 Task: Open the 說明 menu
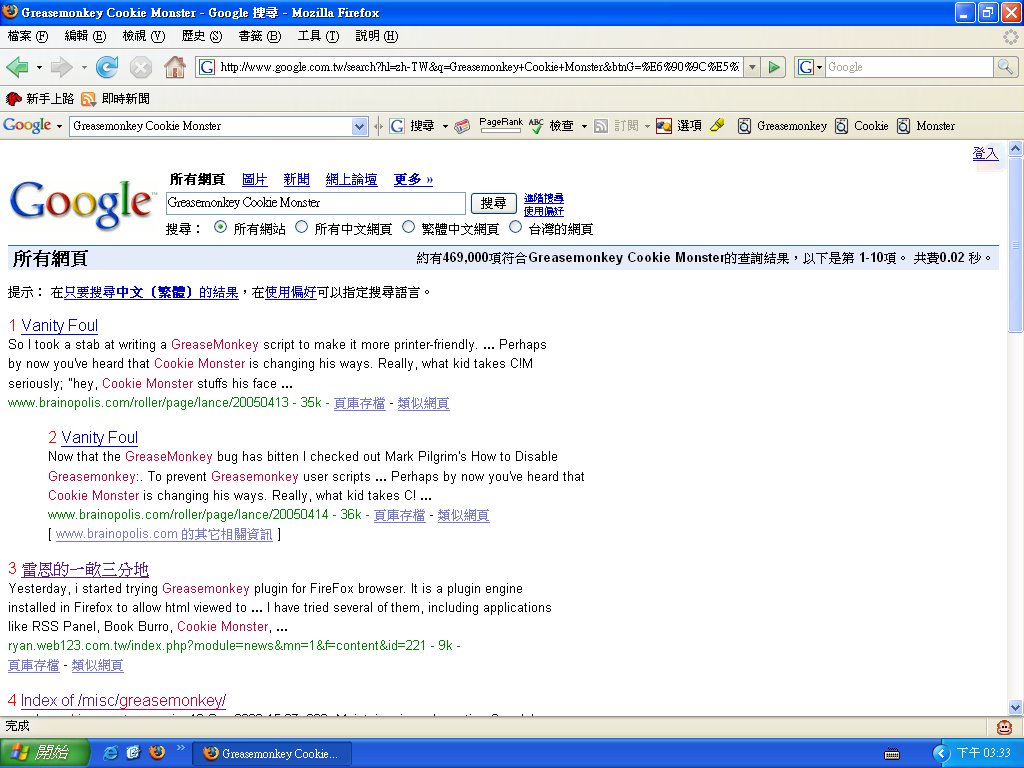pos(376,36)
